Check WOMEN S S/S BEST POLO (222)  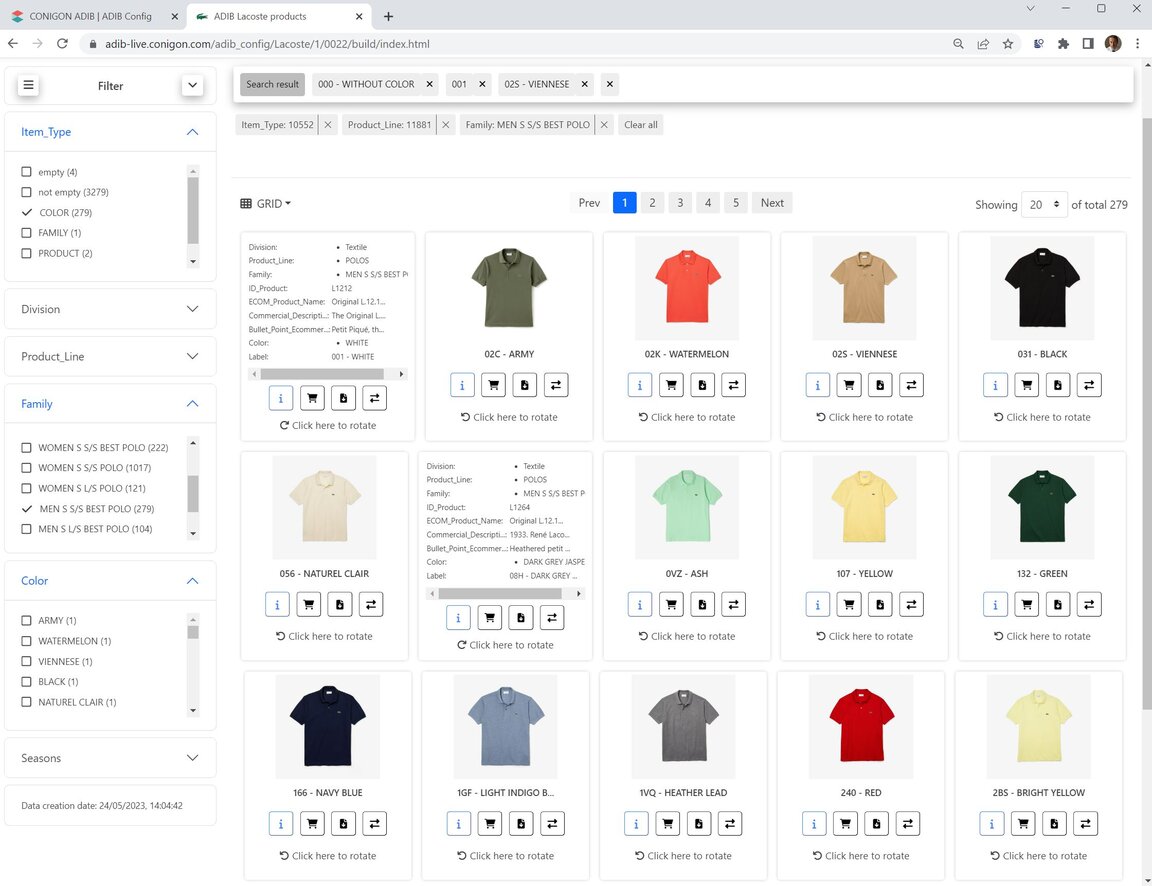[26, 447]
